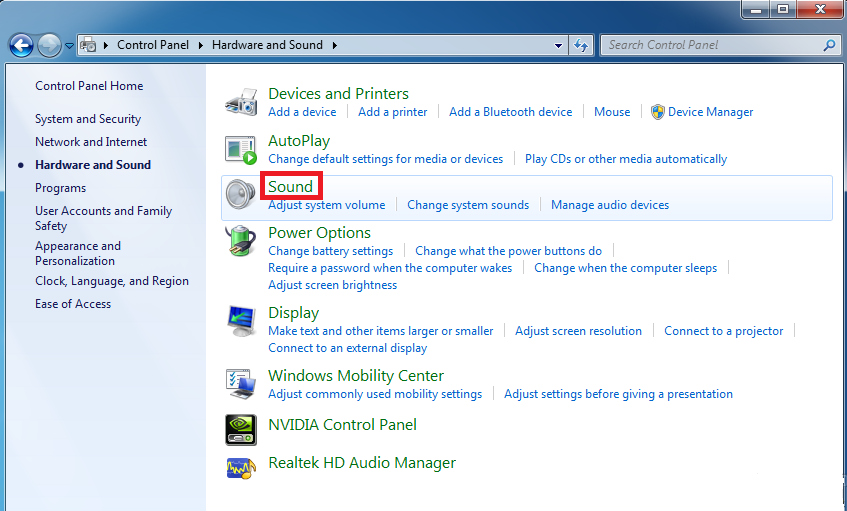Open Device Manager link

(x=710, y=112)
